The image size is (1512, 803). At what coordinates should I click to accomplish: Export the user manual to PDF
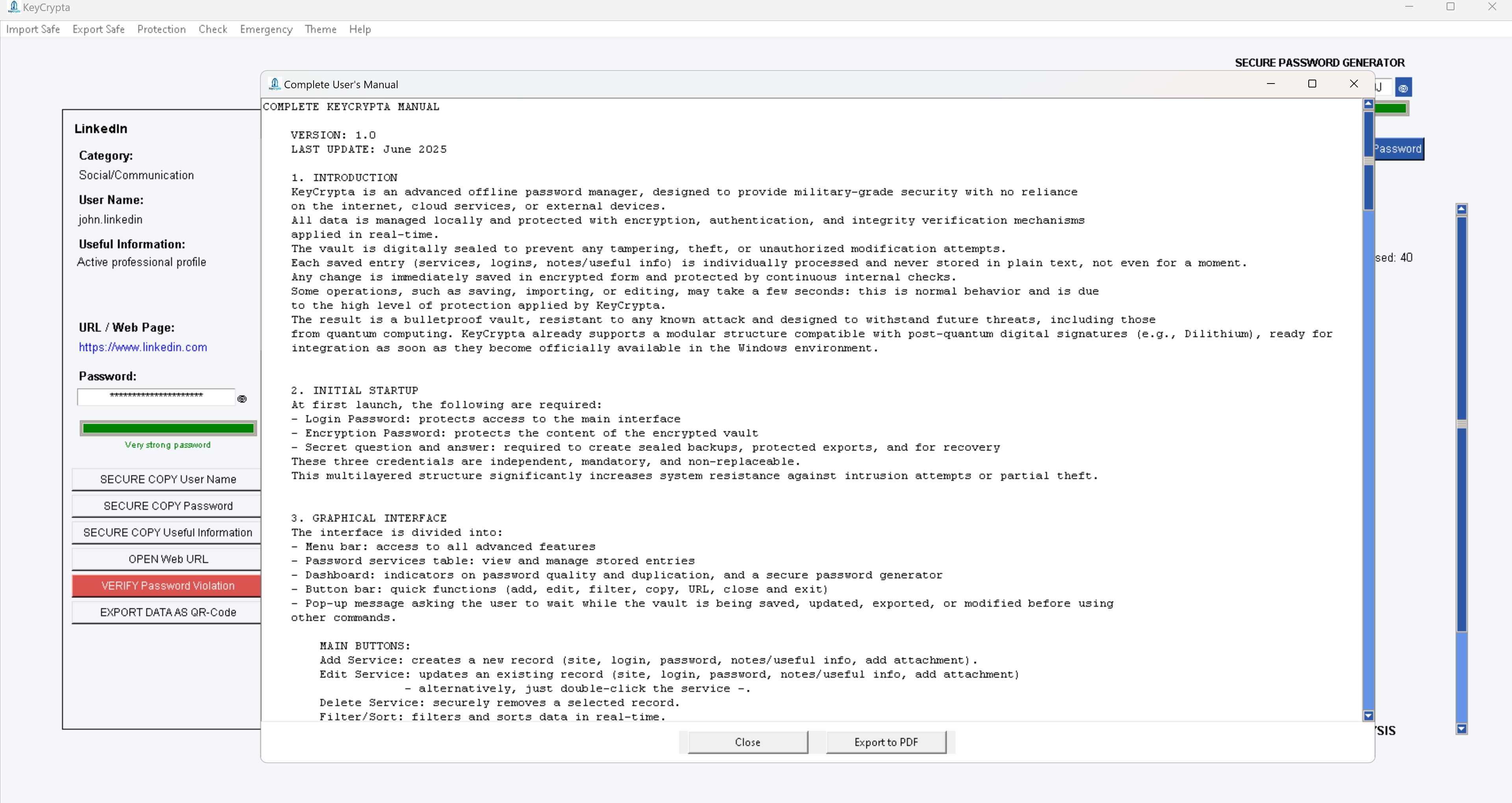pyautogui.click(x=886, y=742)
